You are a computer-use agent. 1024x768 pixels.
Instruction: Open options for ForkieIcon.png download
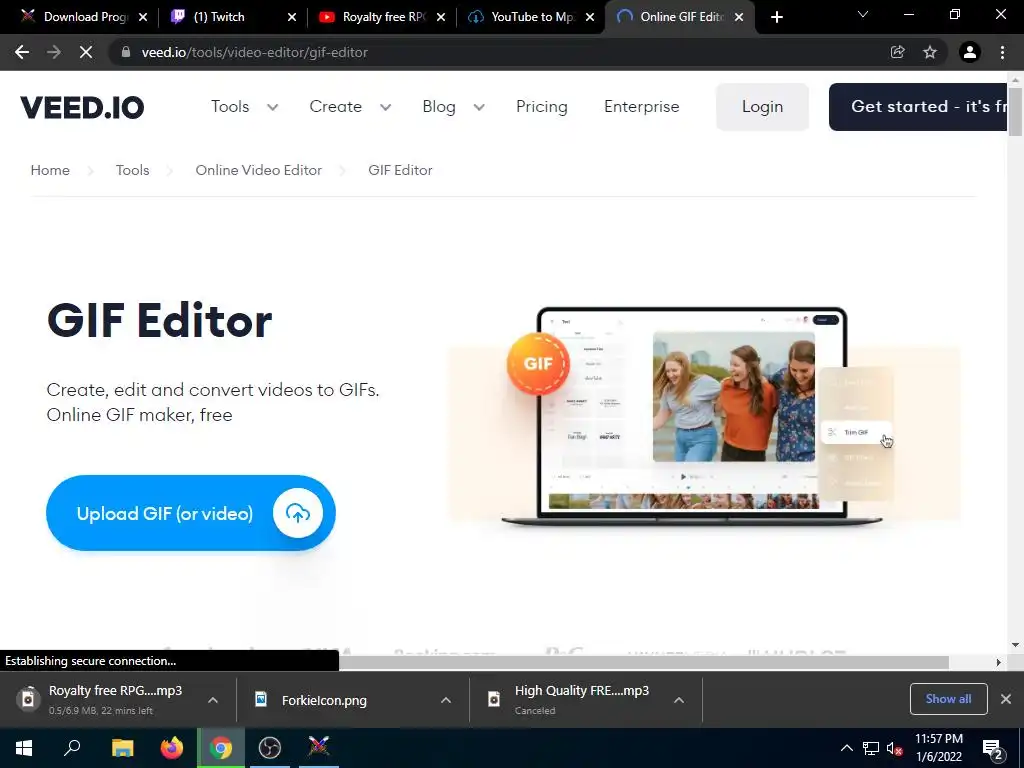tap(446, 700)
